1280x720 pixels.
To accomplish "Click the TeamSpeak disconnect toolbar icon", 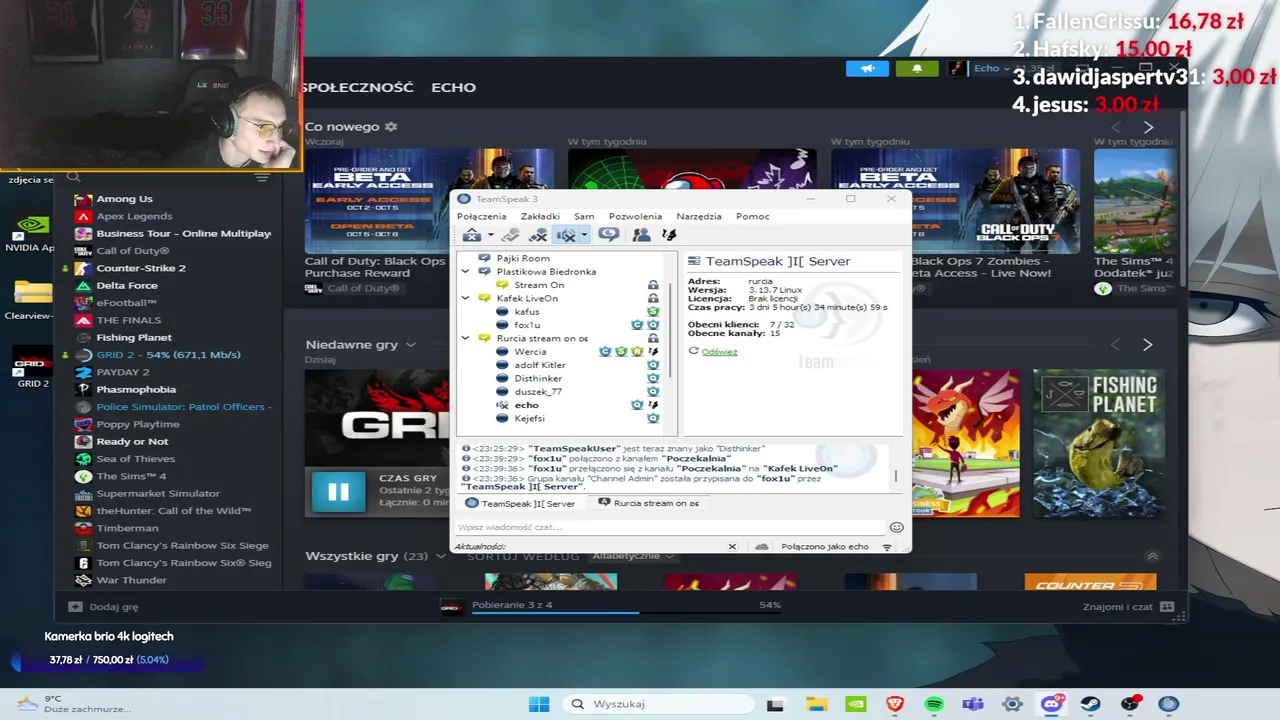I will [x=470, y=235].
